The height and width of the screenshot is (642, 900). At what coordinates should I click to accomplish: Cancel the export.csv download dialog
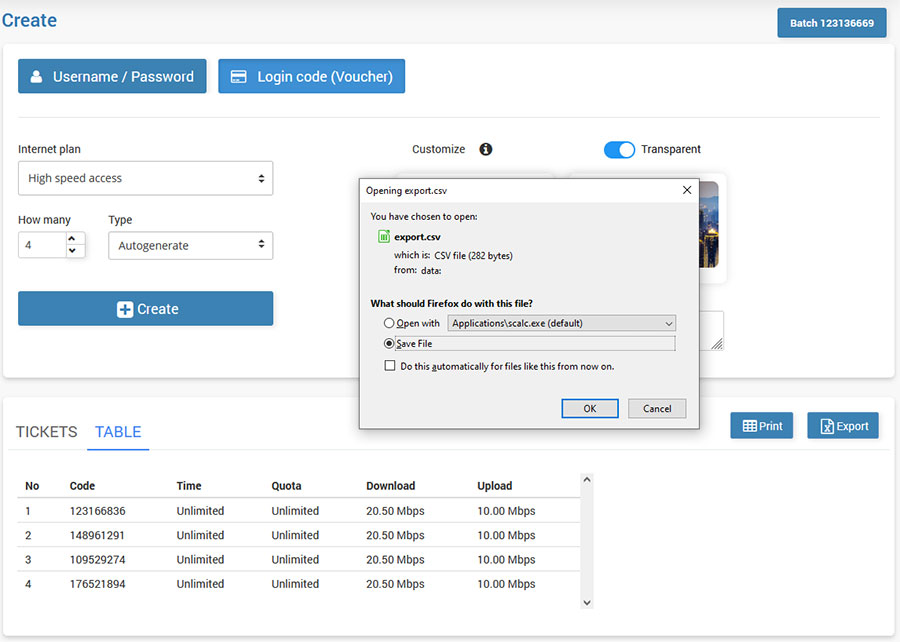pyautogui.click(x=657, y=408)
